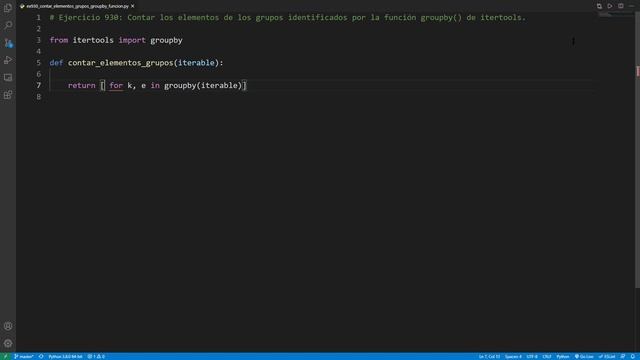Screen dimensions: 640x360
Task: Open the errors and warnings problems indicator
Action: pyautogui.click(x=96, y=356)
